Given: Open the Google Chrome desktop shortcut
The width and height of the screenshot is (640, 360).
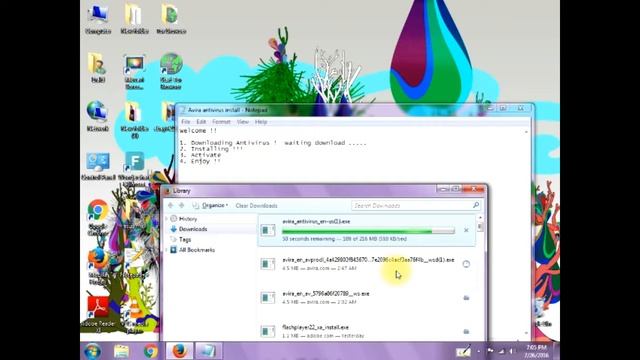Looking at the screenshot, I should 98,218.
